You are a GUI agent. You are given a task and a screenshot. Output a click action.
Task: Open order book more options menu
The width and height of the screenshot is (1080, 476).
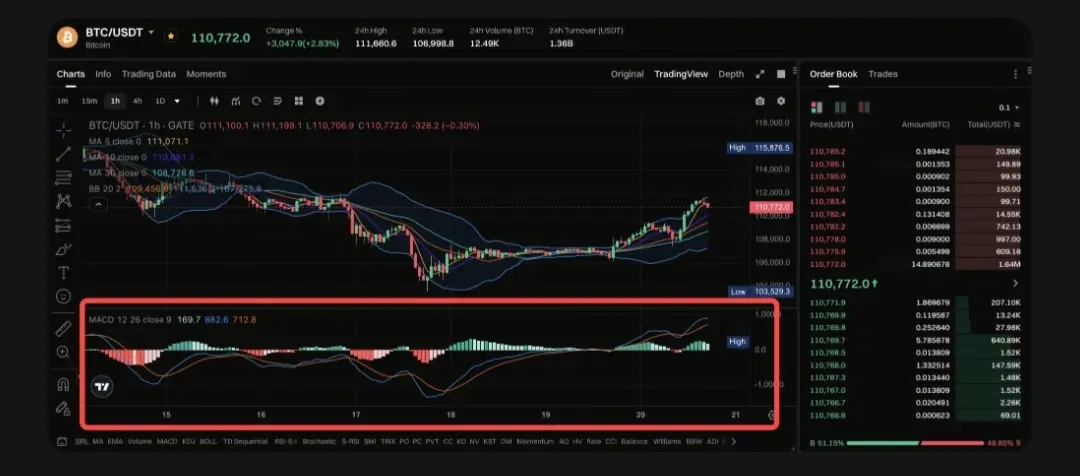coord(1015,74)
